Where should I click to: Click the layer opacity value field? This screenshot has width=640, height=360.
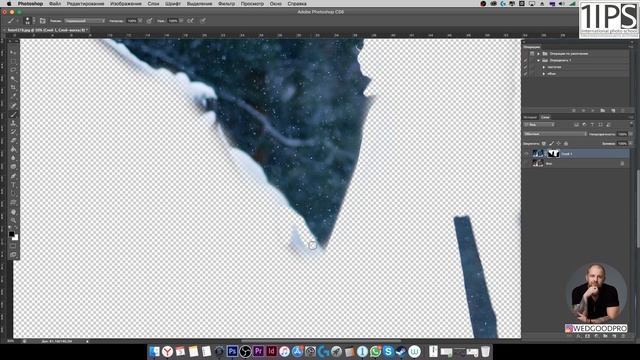click(622, 134)
